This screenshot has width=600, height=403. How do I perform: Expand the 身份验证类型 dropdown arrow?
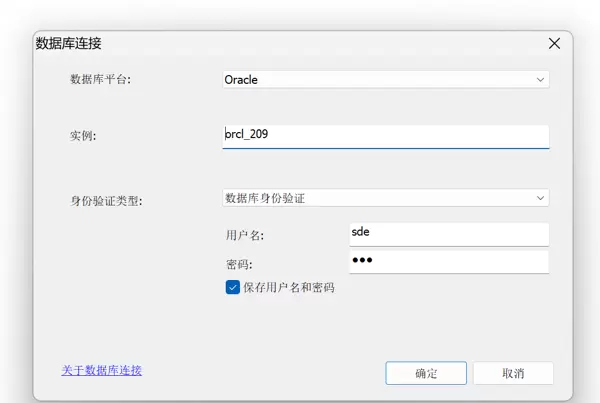coord(540,198)
